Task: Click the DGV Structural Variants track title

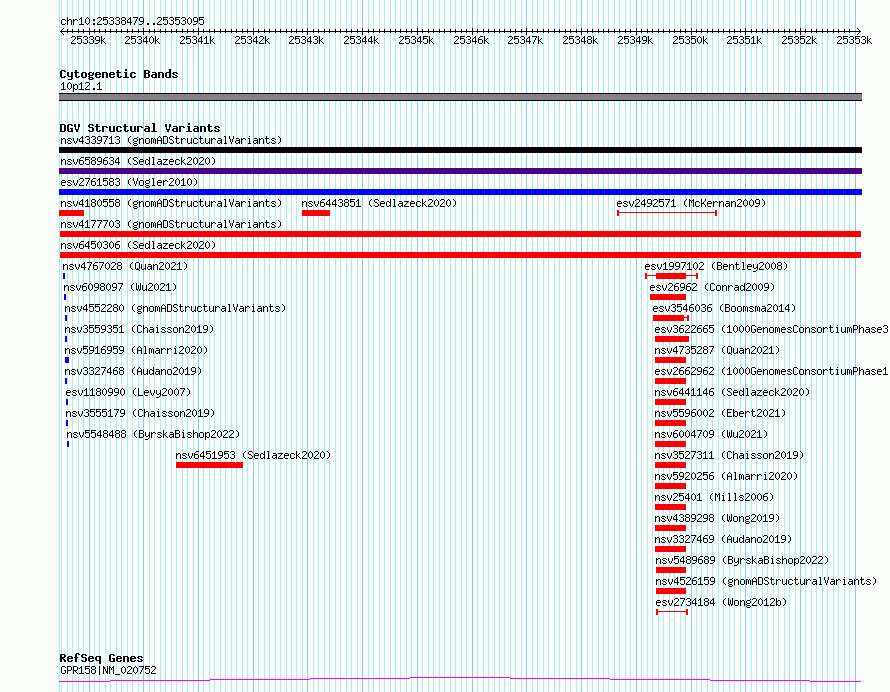Action: point(140,128)
